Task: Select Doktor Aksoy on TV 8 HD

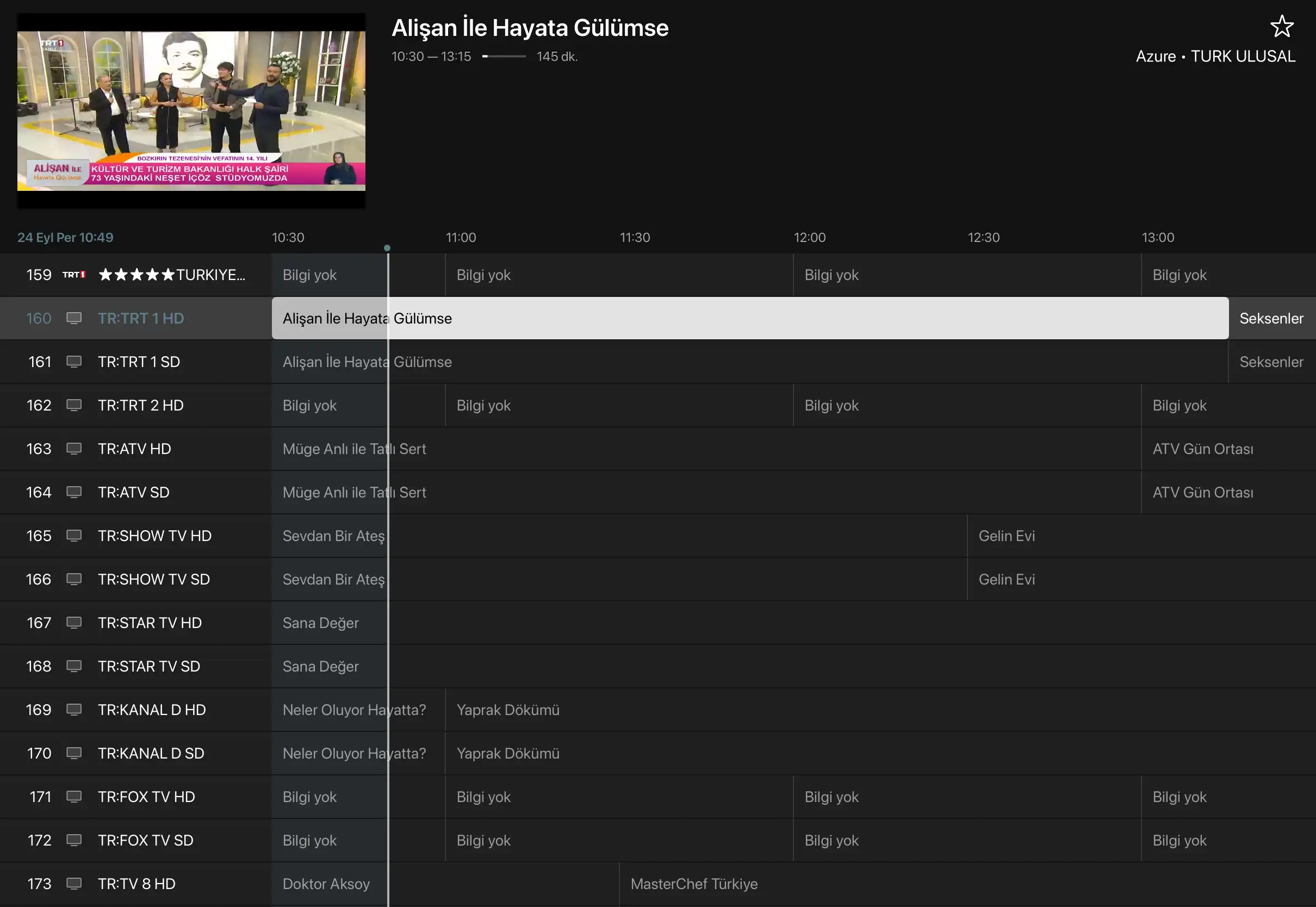Action: pyautogui.click(x=445, y=884)
